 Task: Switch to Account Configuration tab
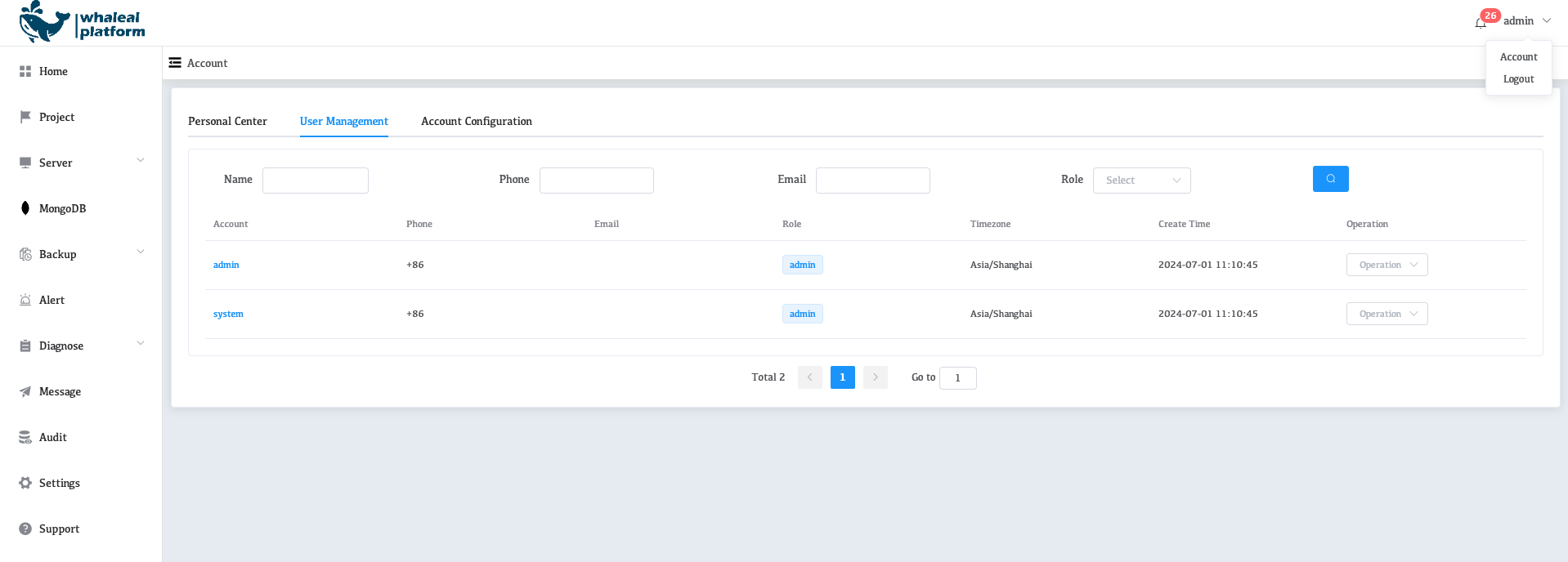476,121
